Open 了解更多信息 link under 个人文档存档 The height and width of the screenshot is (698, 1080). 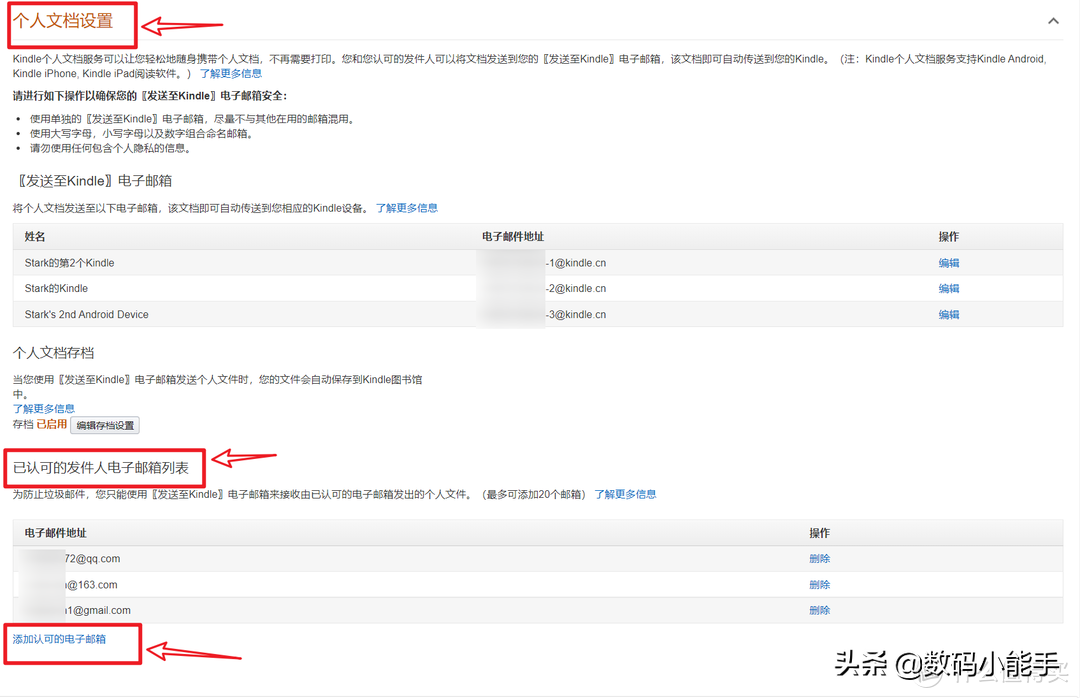click(x=43, y=409)
